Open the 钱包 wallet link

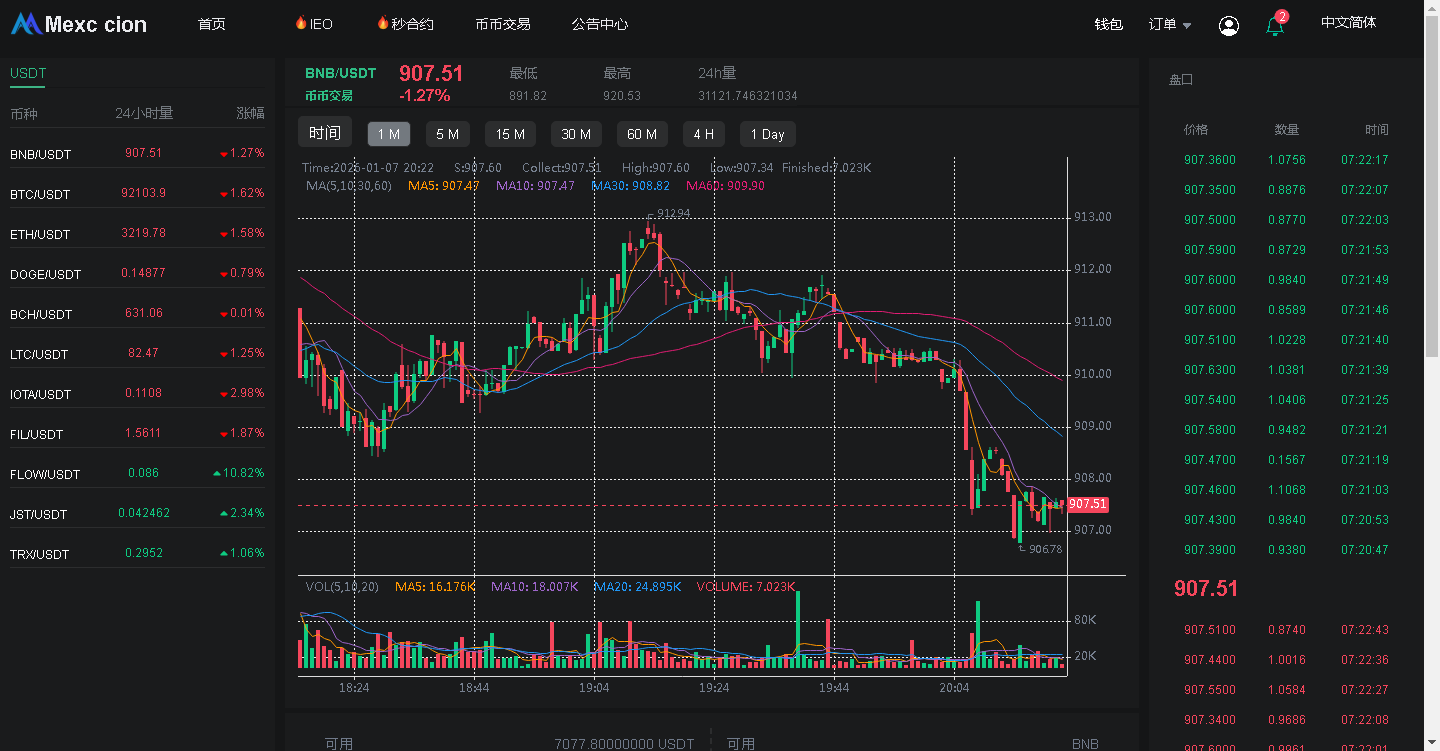click(1108, 24)
